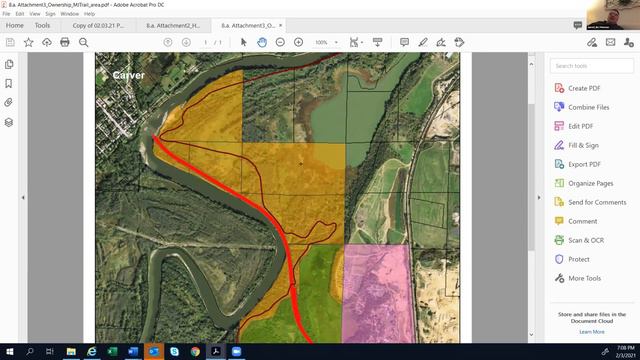The image size is (640, 360).
Task: Click the page number field
Action: [x=205, y=42]
